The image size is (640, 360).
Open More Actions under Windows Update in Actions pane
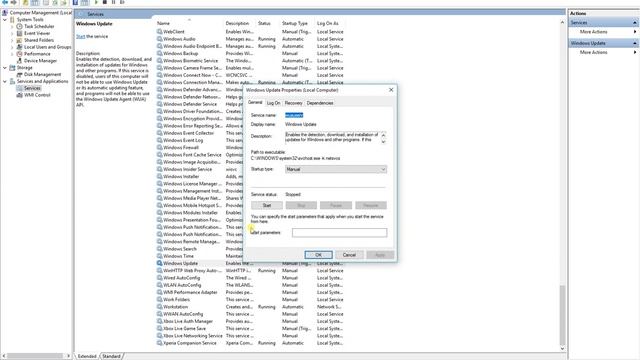593,52
